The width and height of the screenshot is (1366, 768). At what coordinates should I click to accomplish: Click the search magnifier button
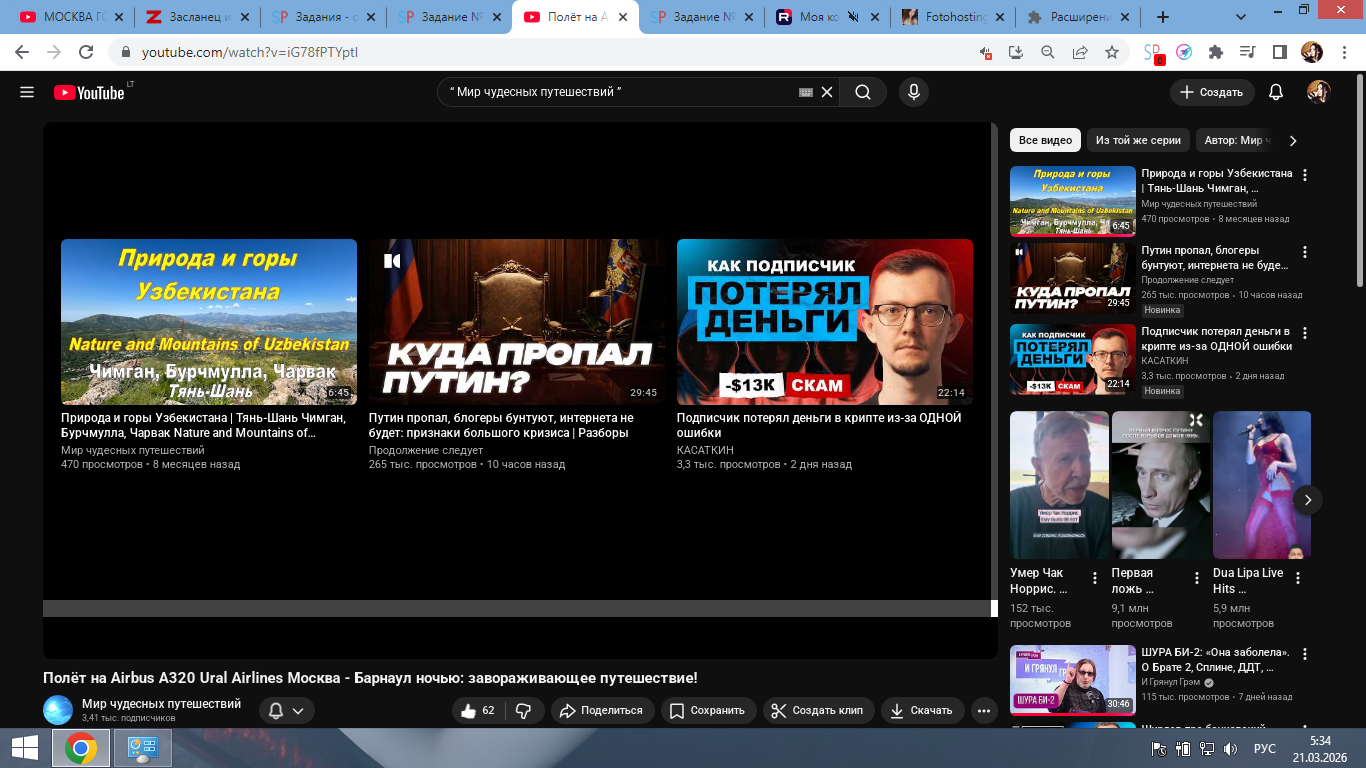862,92
